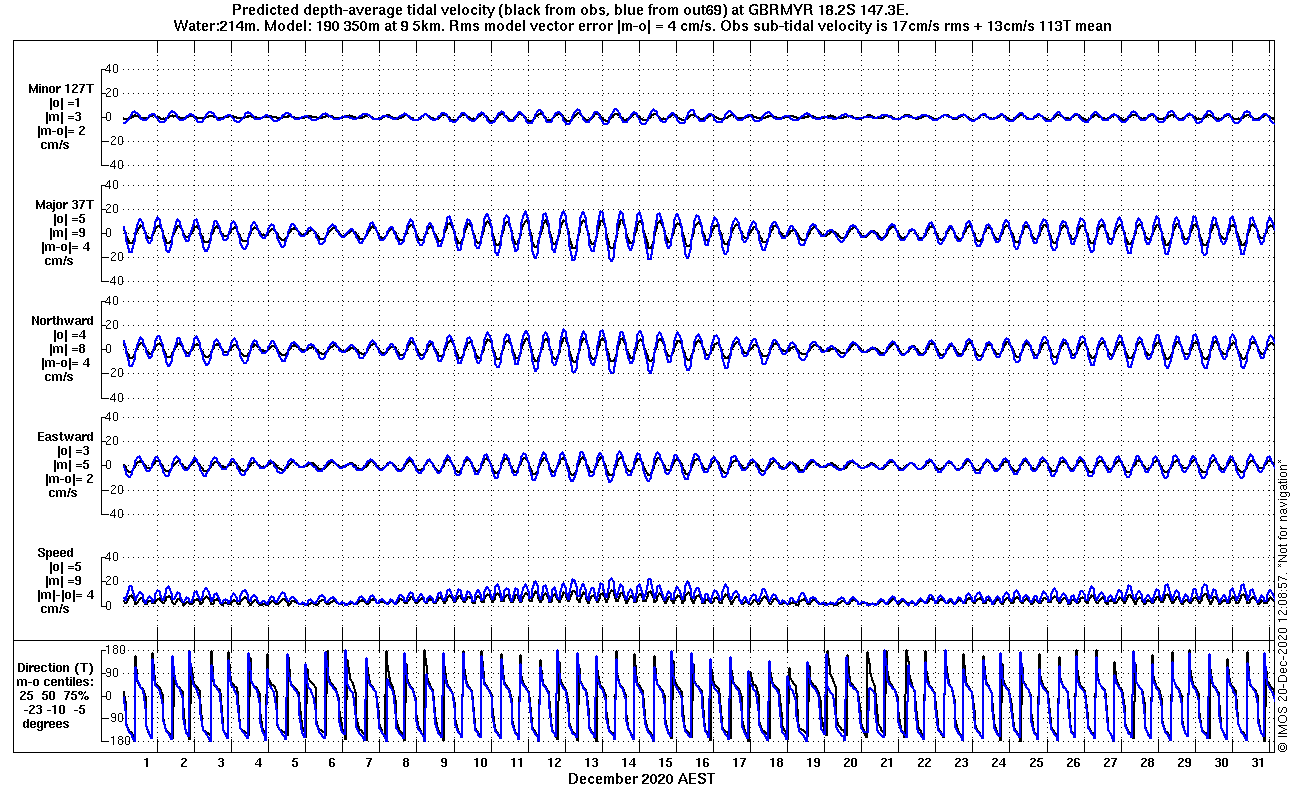Click day '31' on the date axis
Viewport: 1300px width, 800px height.
pyautogui.click(x=1258, y=762)
